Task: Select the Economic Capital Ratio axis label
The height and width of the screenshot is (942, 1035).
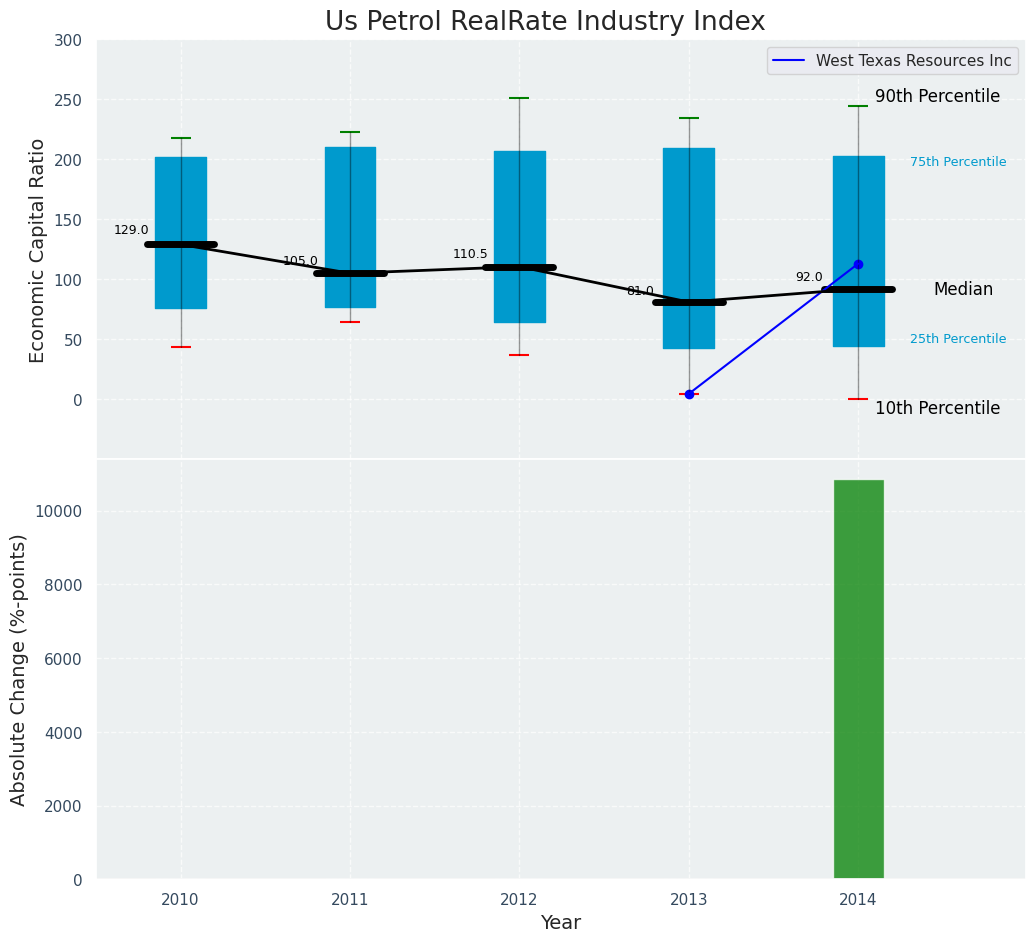Action: tap(38, 250)
